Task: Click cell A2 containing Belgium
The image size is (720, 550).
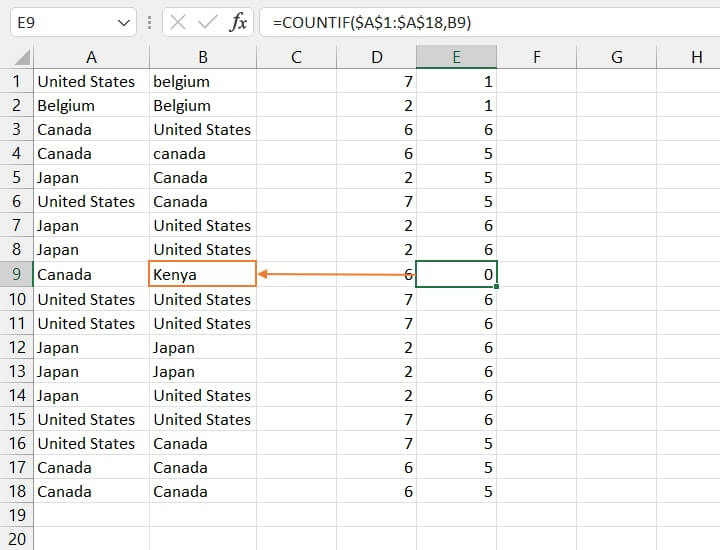Action: [91, 105]
